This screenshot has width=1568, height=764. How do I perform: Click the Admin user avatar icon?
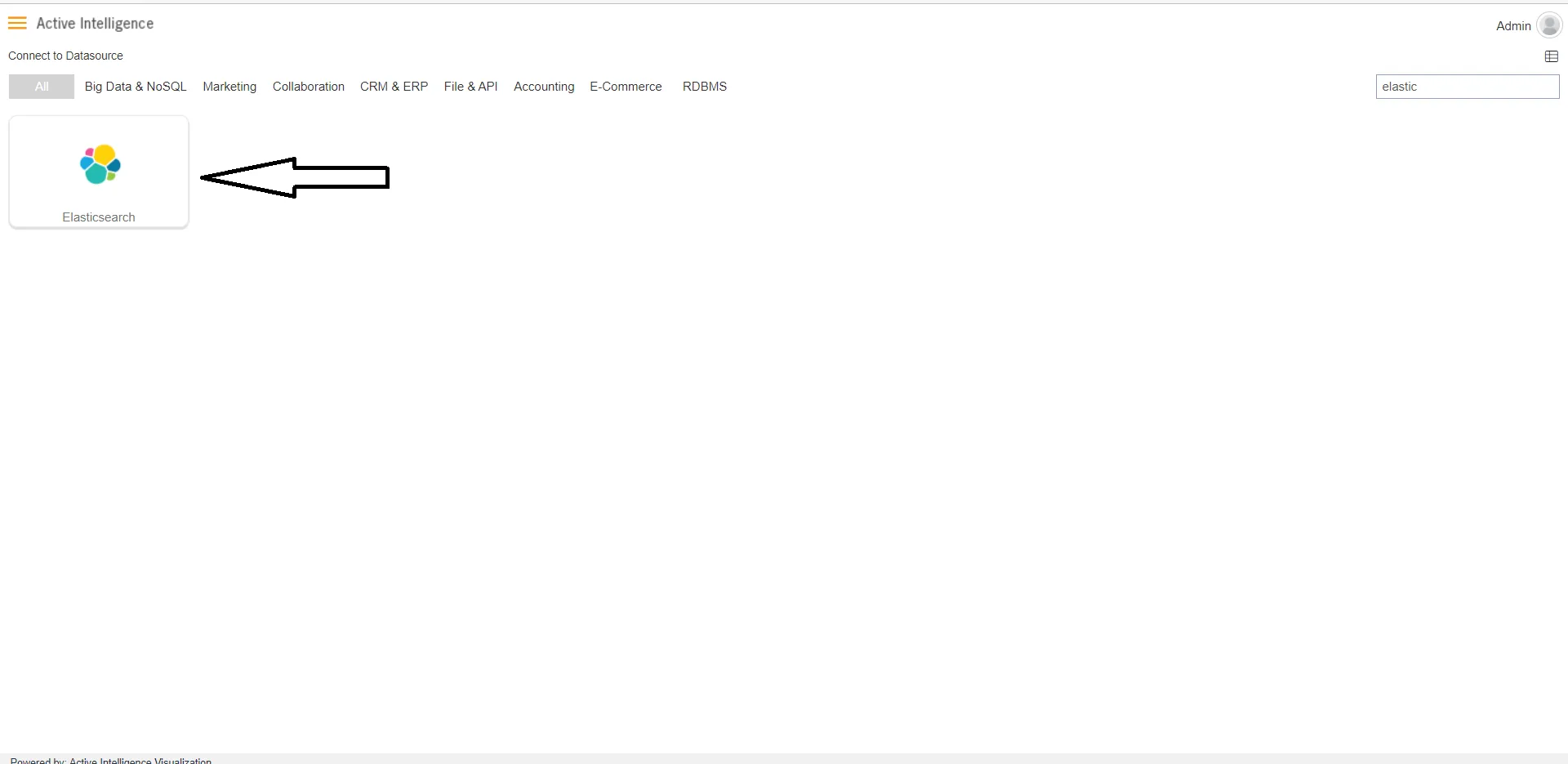pos(1549,25)
